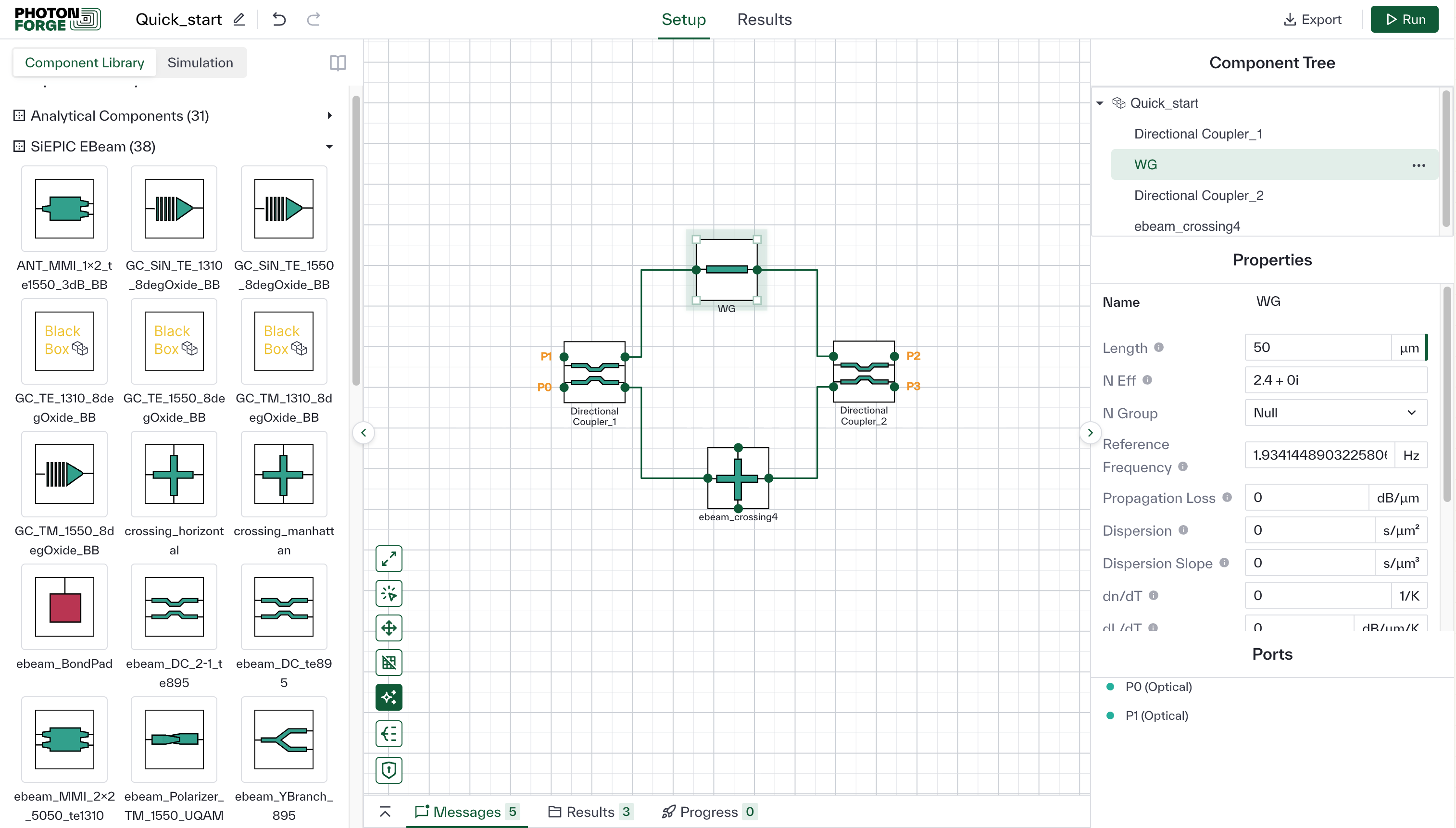Click Length info tooltip icon
The width and height of the screenshot is (1456, 828).
click(1159, 347)
